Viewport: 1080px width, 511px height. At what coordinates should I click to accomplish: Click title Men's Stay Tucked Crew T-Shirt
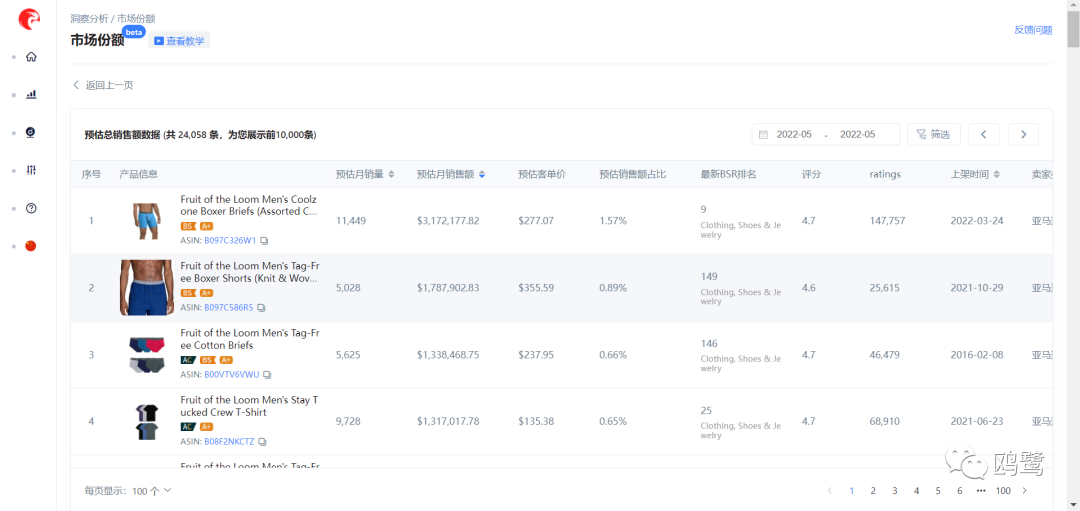coord(249,406)
